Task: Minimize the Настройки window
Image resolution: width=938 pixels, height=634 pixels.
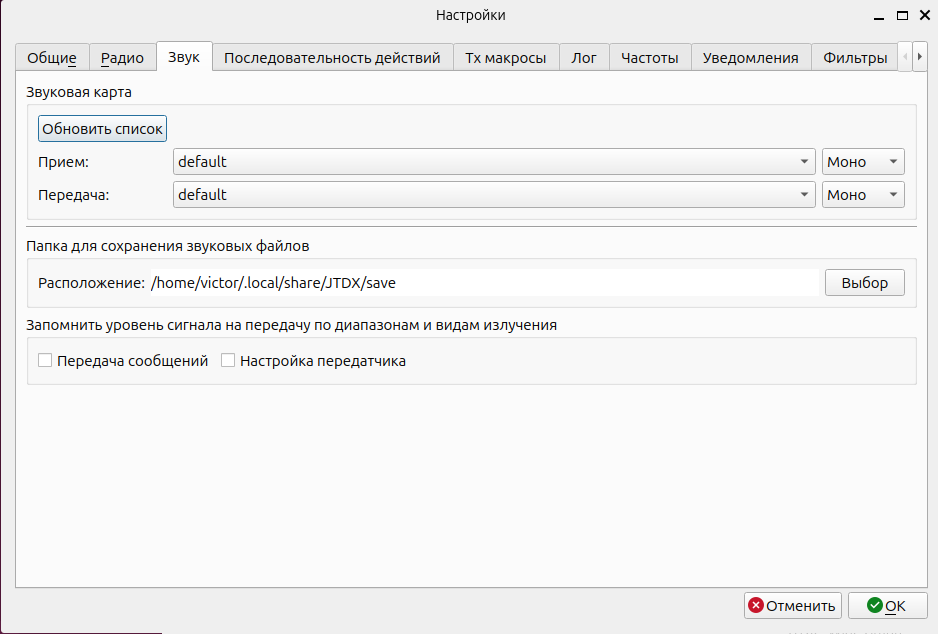Action: pyautogui.click(x=879, y=16)
